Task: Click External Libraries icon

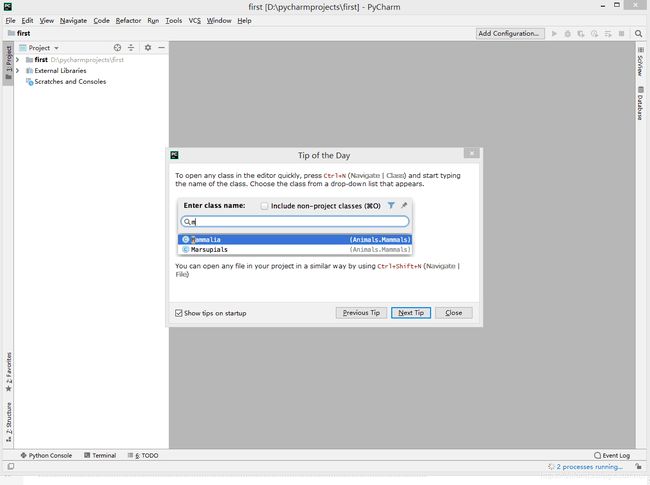Action: coord(29,71)
